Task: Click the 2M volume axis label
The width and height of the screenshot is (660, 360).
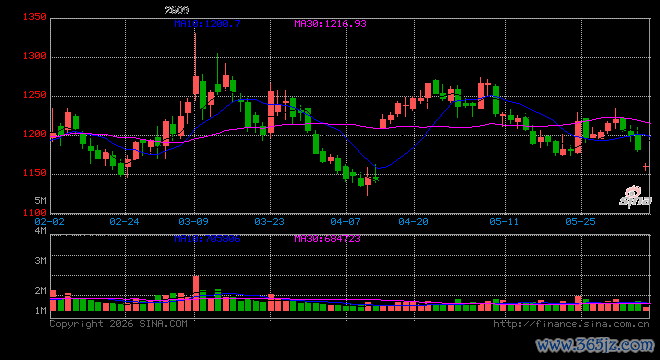Action: click(x=40, y=291)
